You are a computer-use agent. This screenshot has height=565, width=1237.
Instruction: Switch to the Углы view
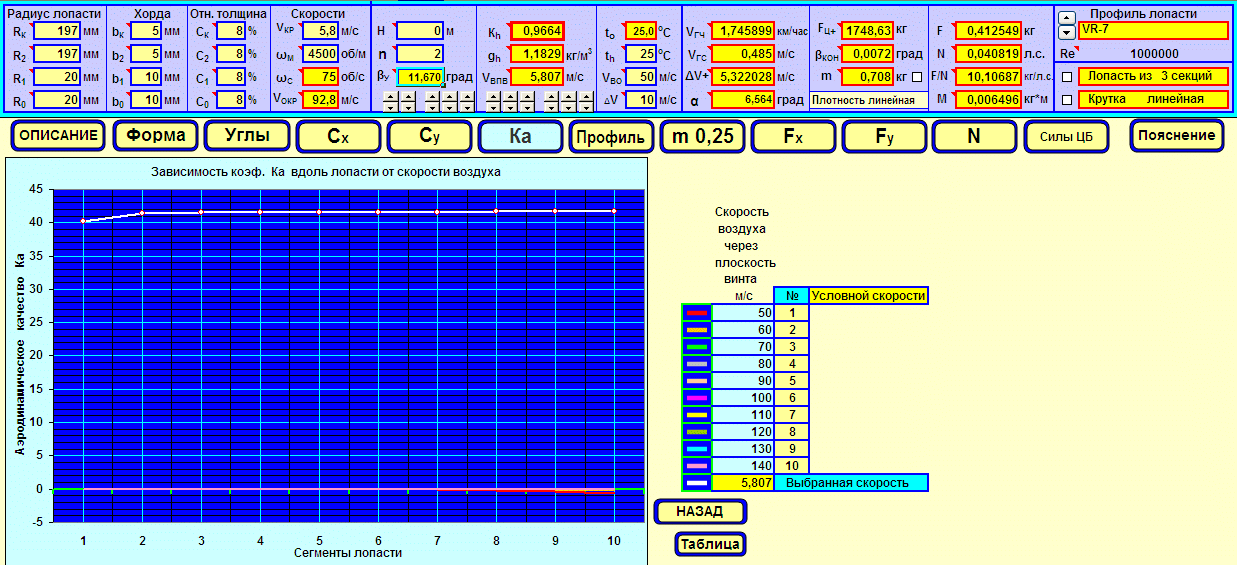point(247,136)
